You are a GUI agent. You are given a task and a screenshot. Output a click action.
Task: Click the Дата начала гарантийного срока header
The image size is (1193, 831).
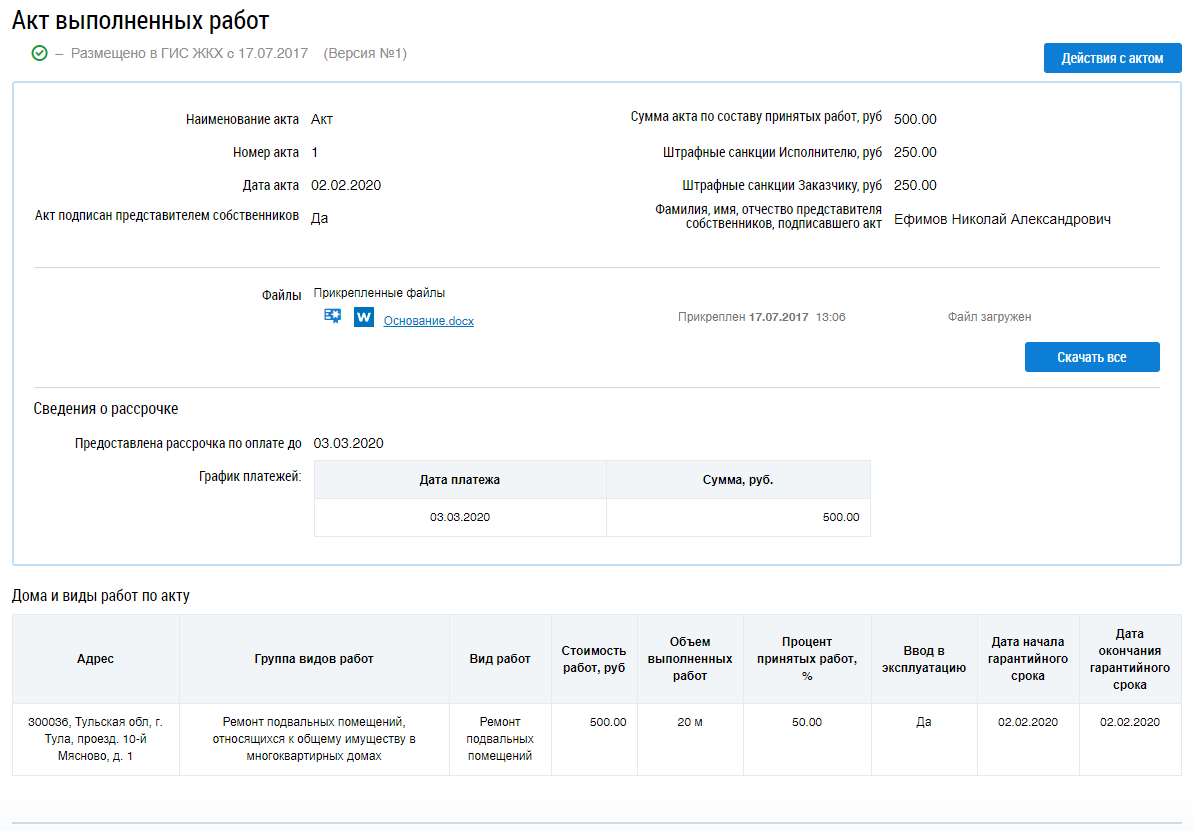[x=1028, y=659]
